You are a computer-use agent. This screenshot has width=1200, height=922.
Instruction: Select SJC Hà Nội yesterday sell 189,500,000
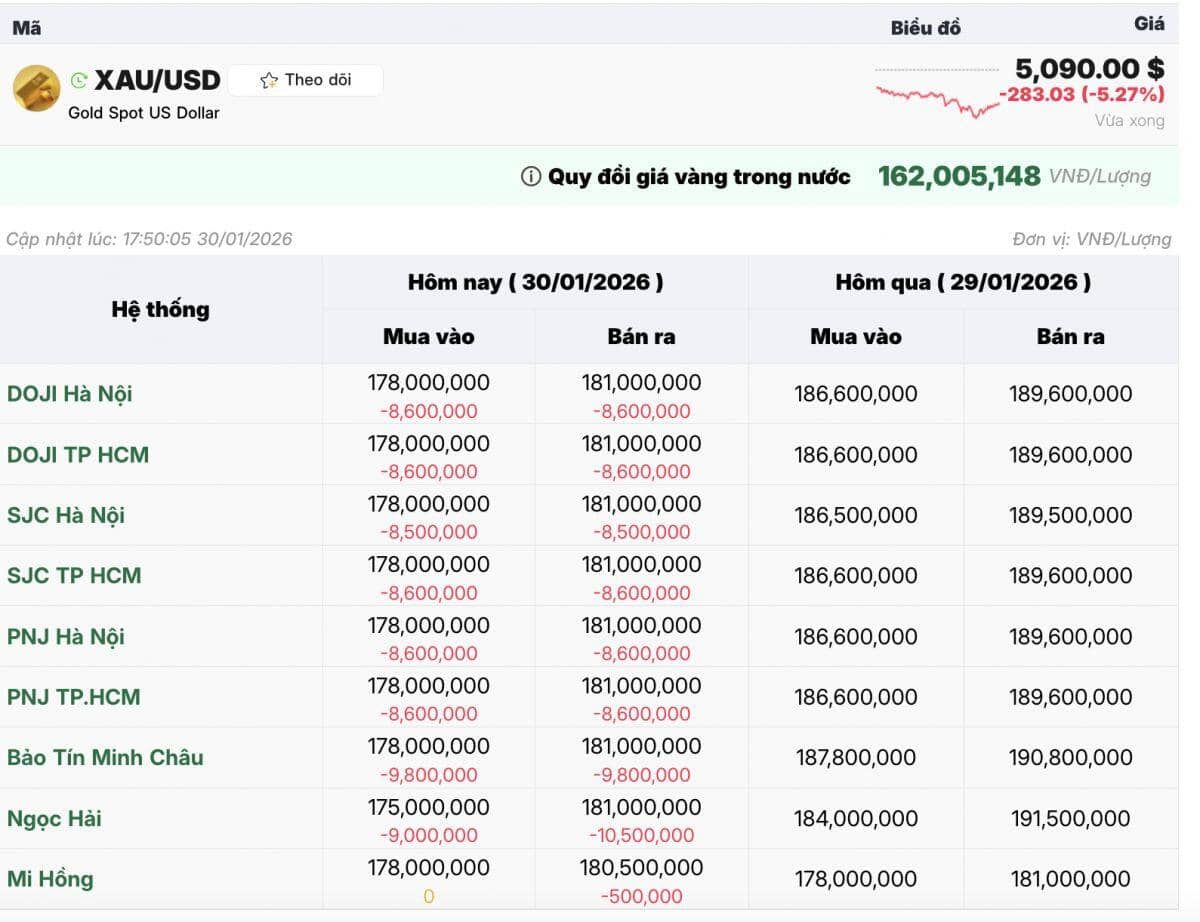(1070, 516)
